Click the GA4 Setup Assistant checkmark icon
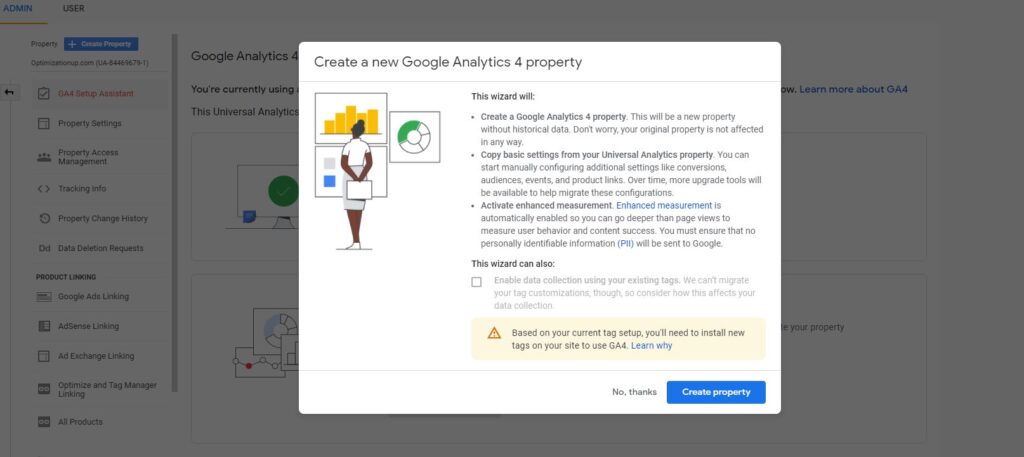The image size is (1024, 457). click(x=44, y=94)
